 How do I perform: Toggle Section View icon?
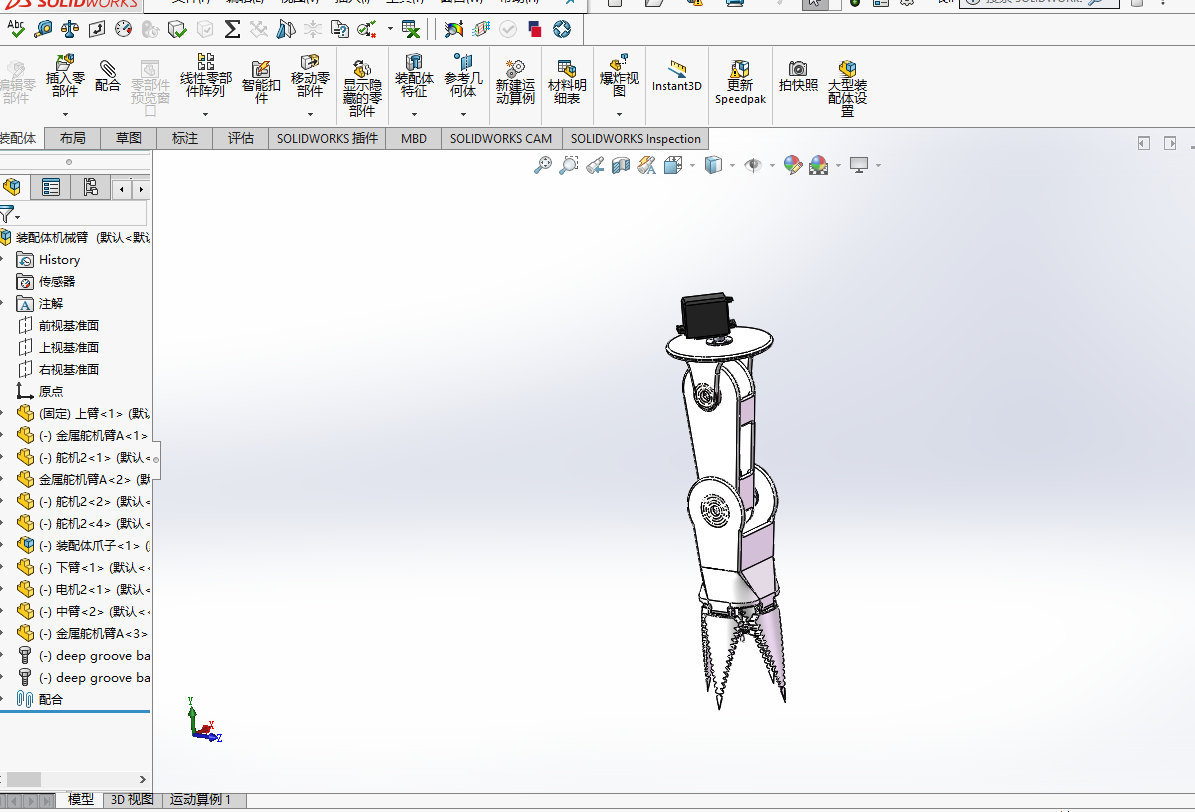click(621, 165)
